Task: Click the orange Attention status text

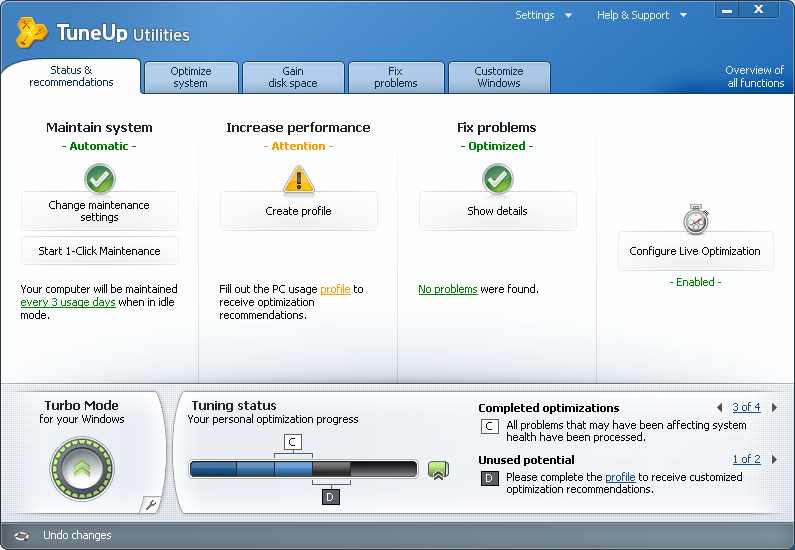Action: coord(299,146)
